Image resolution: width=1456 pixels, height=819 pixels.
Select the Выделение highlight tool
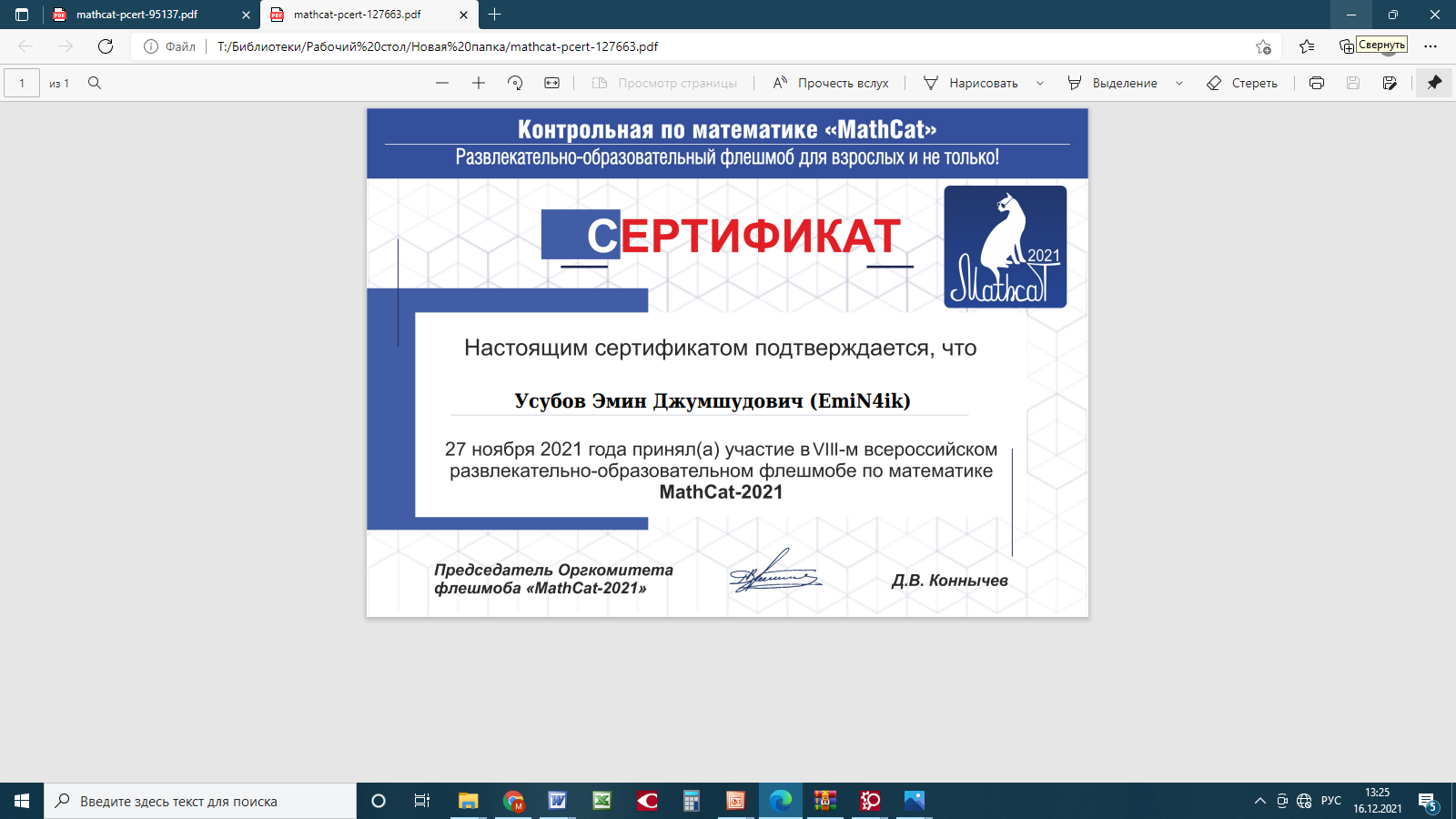point(1113,83)
